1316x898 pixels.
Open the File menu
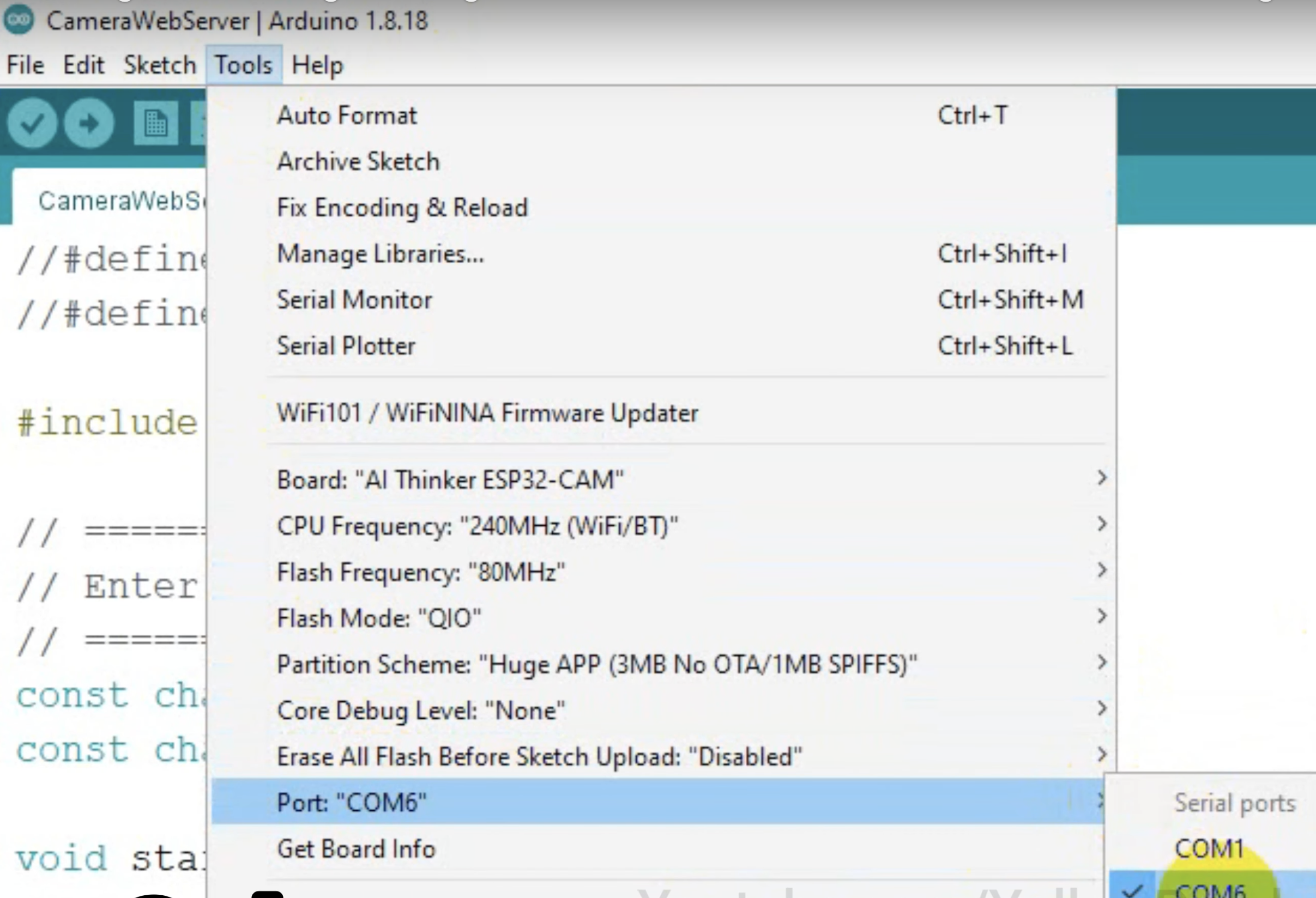click(x=25, y=65)
